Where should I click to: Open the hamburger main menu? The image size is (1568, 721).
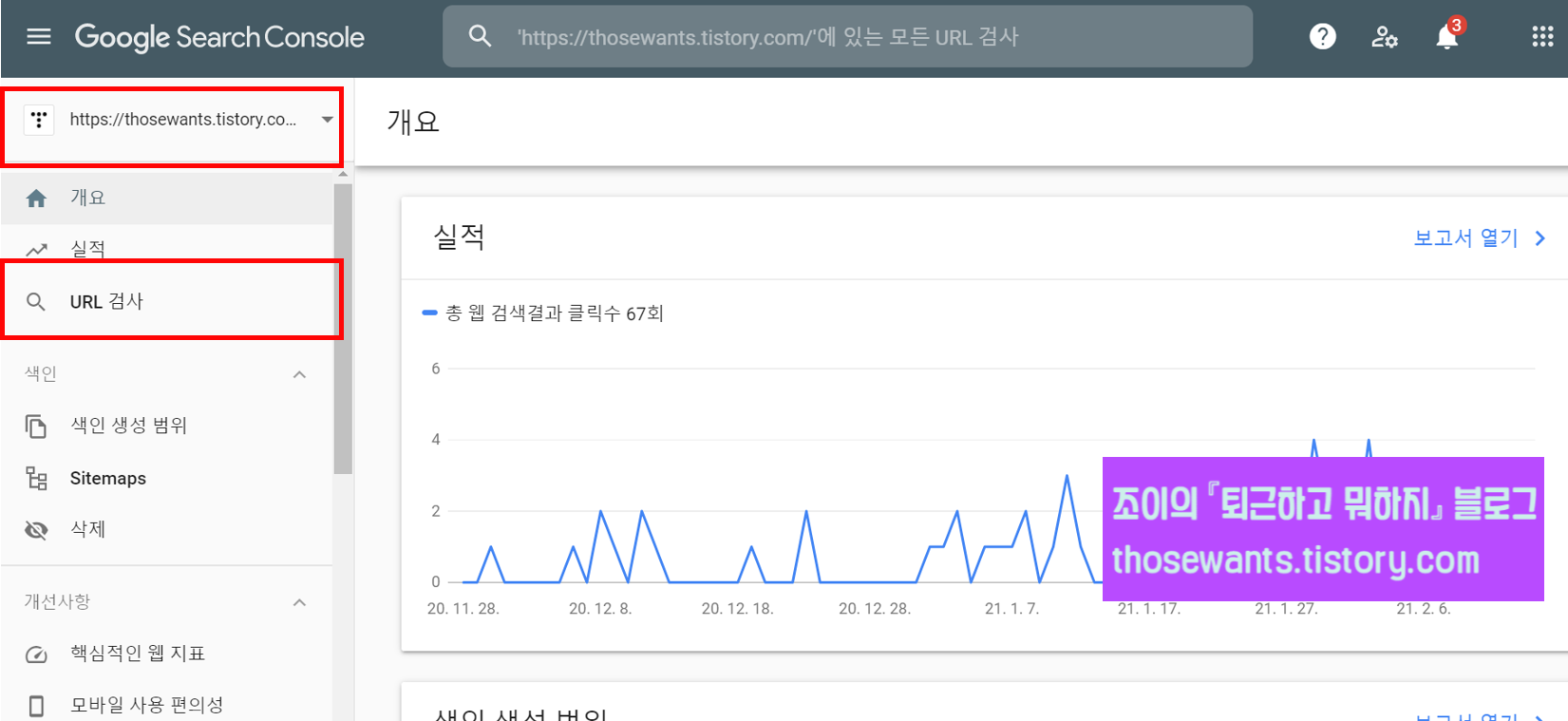39,37
